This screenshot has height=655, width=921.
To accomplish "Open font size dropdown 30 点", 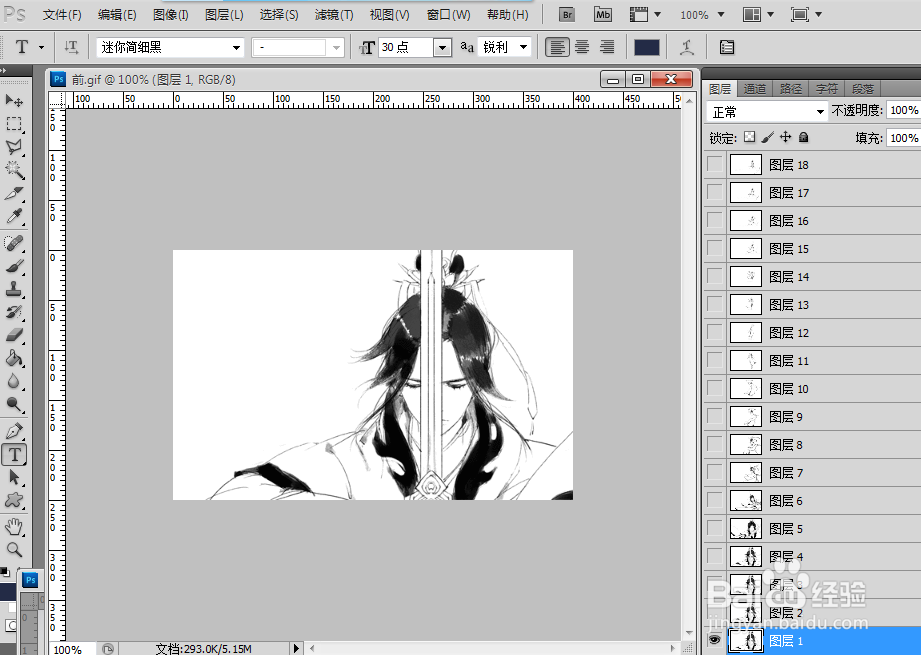I will point(442,47).
